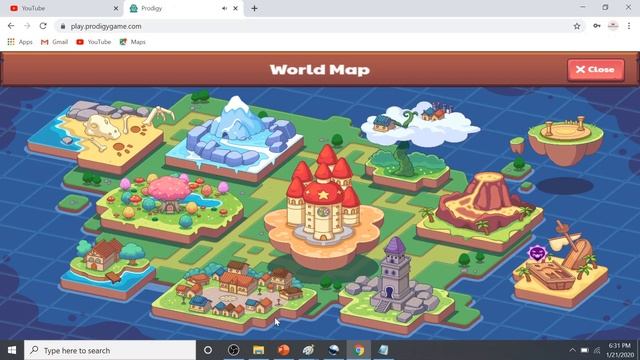Show hidden system tray icons

572,350
